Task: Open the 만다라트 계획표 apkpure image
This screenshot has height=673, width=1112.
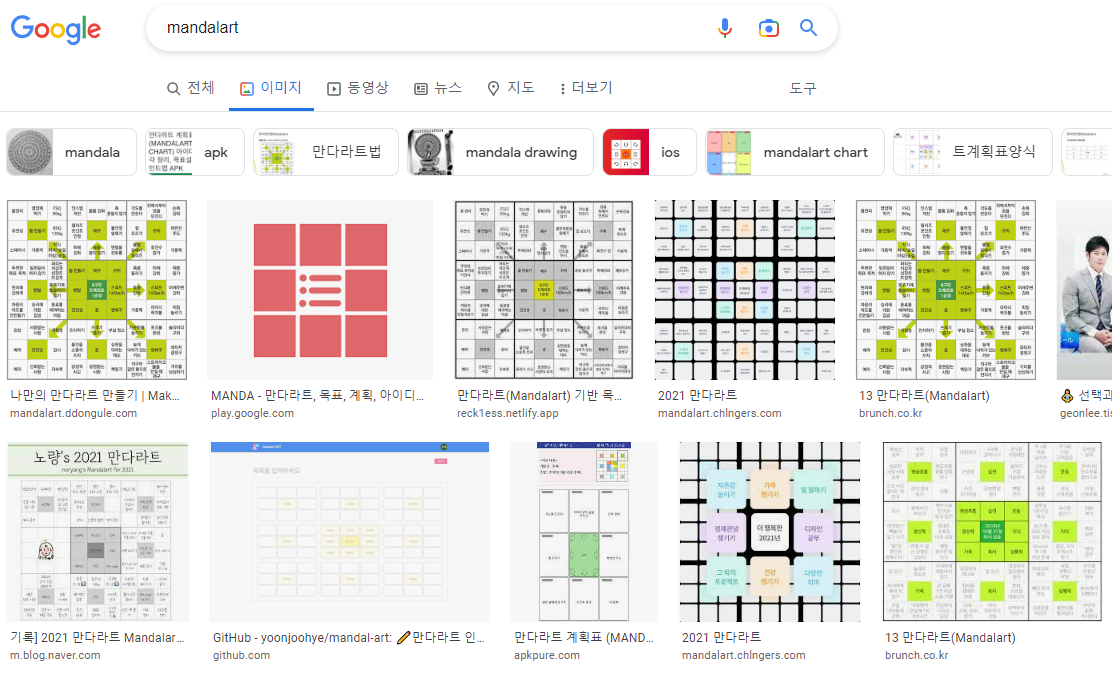Action: [584, 532]
